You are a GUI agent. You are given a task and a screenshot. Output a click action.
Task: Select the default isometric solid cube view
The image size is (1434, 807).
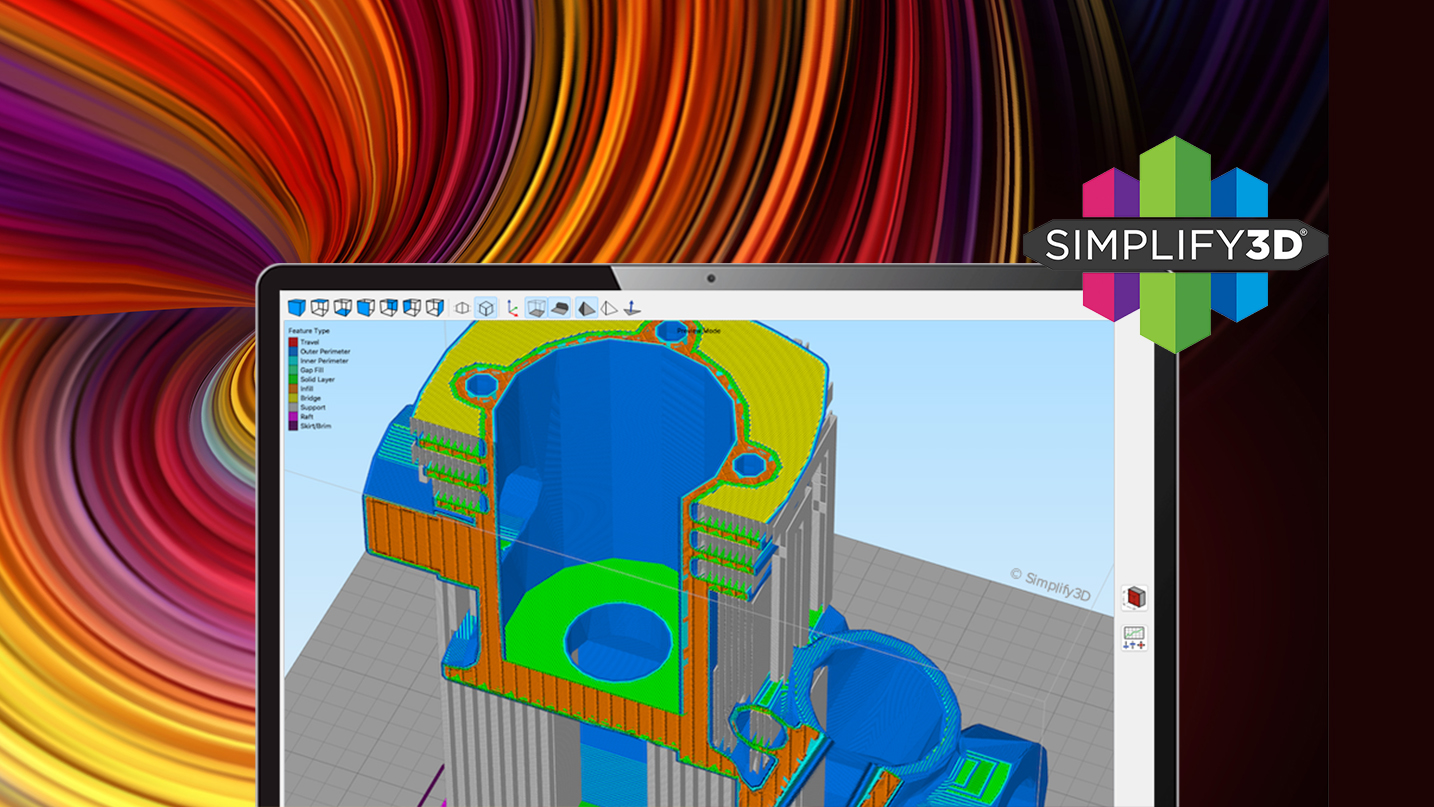(297, 308)
